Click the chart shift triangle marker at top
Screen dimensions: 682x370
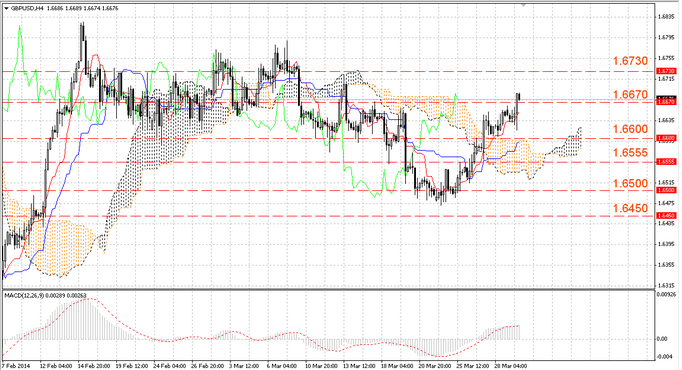pyautogui.click(x=524, y=5)
